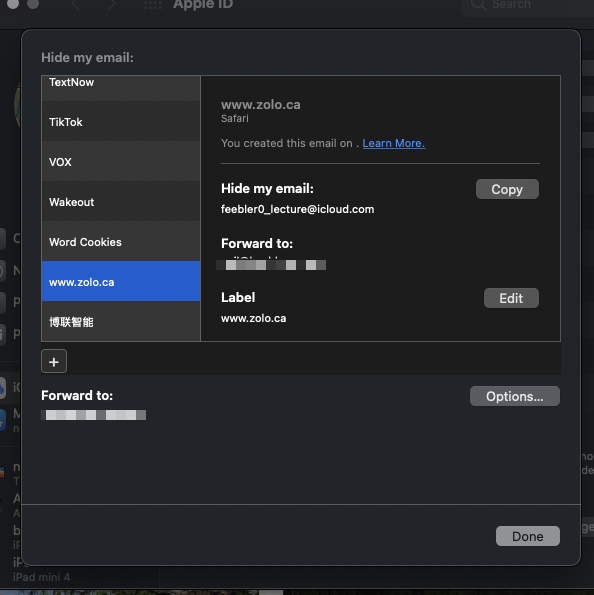
Task: Select Wakeout in the list
Action: pos(121,201)
